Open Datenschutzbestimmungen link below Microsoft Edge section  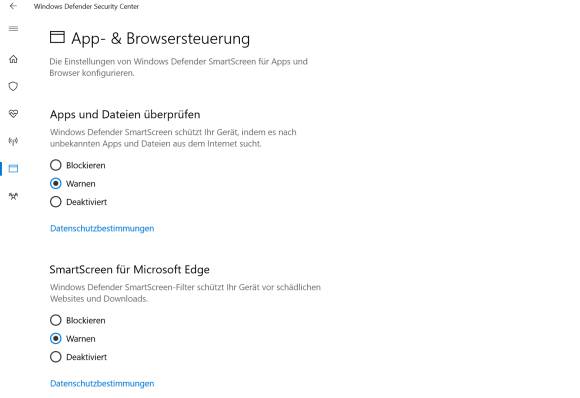pos(102,383)
